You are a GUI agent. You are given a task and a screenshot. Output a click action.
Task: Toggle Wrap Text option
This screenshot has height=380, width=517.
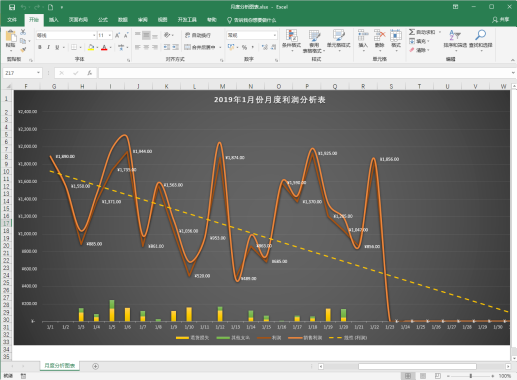pos(198,35)
